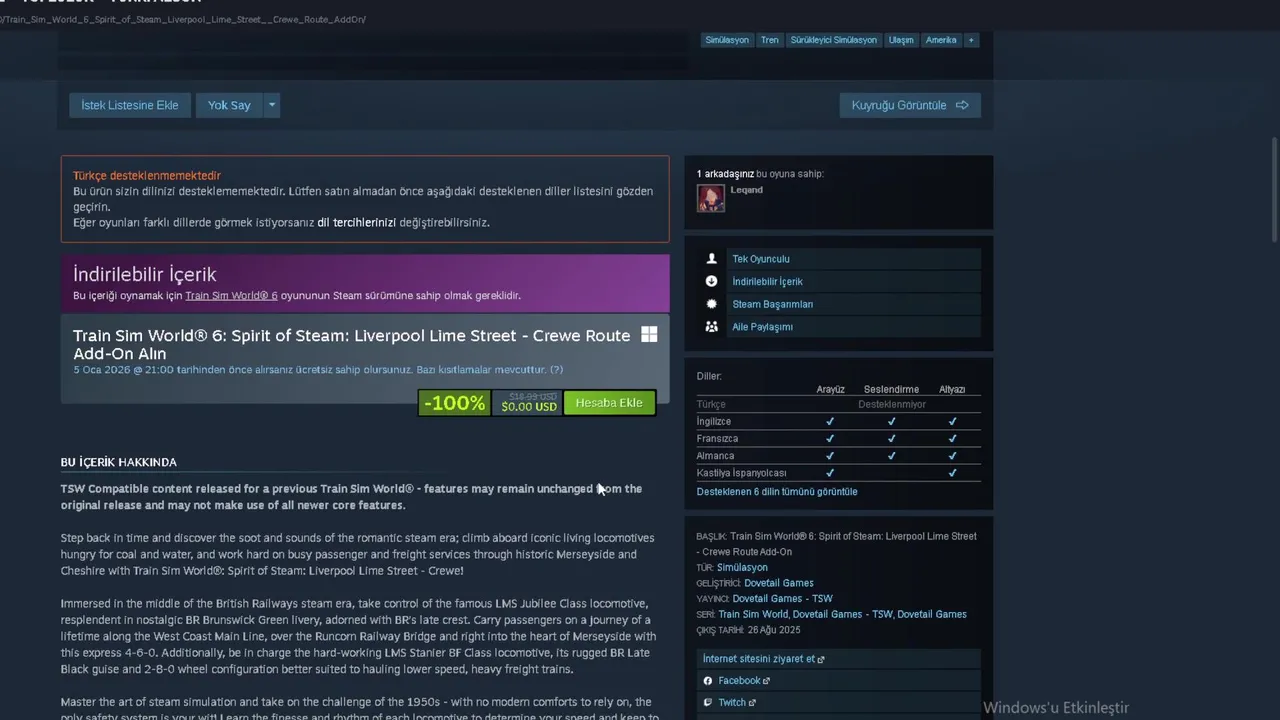The image size is (1280, 720).
Task: Click the release date 26 Ağu 2025
Action: point(773,631)
